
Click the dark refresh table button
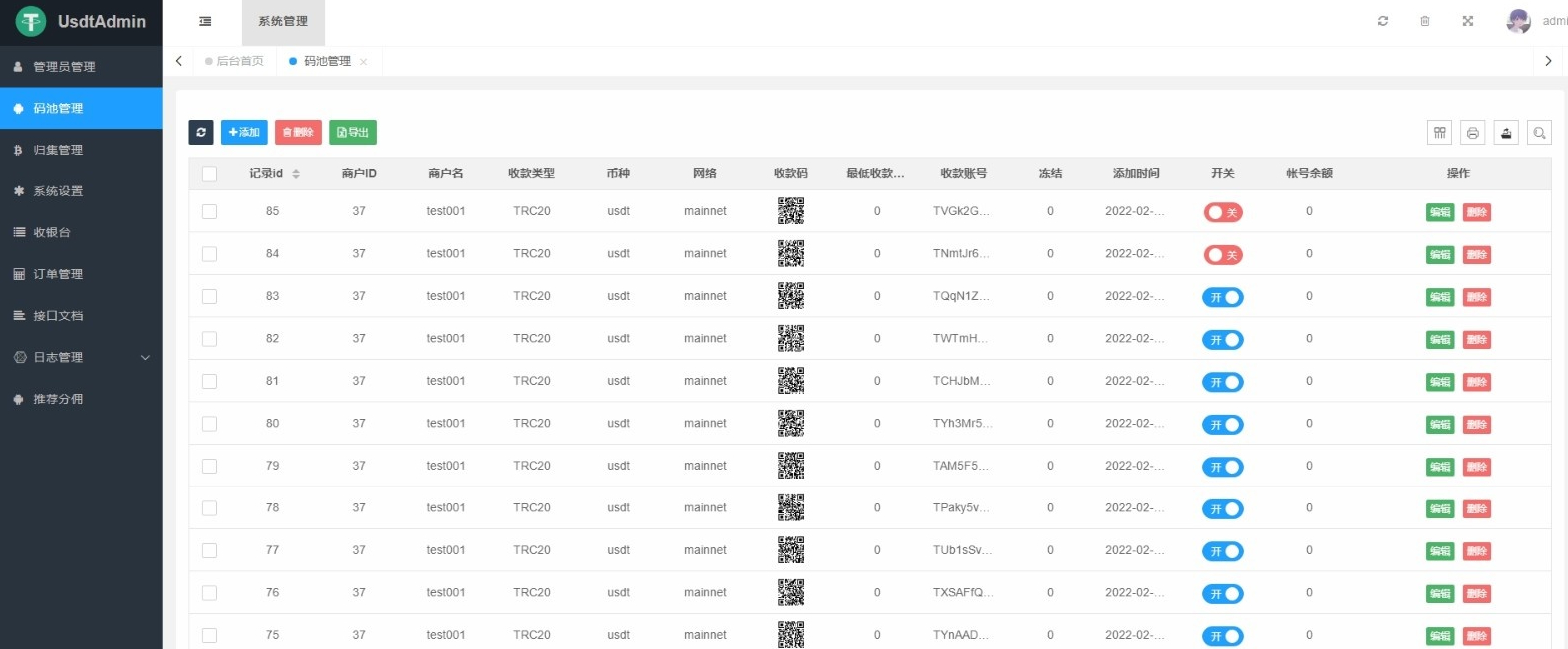(x=201, y=132)
